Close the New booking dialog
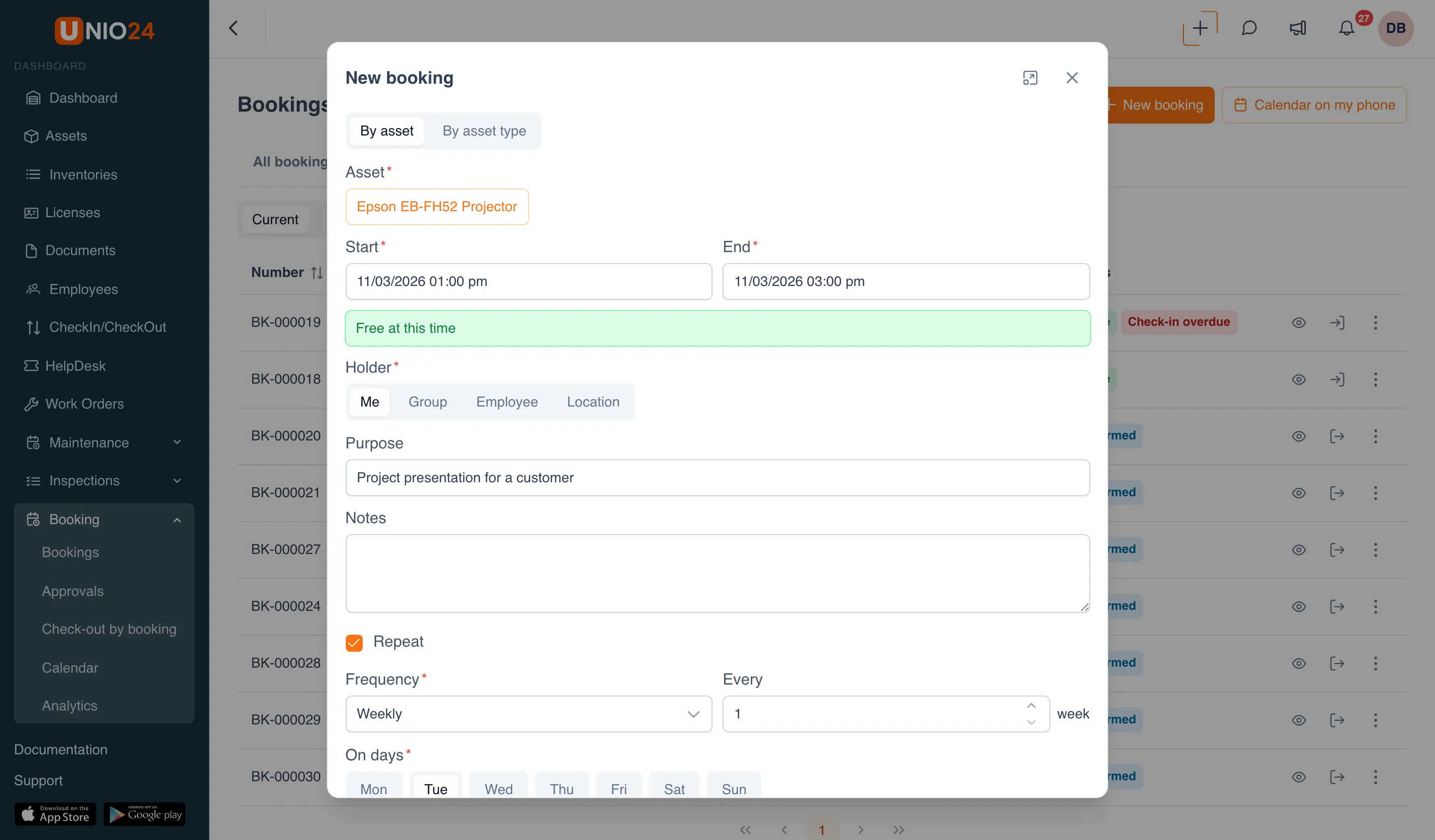The image size is (1435, 840). (1072, 77)
